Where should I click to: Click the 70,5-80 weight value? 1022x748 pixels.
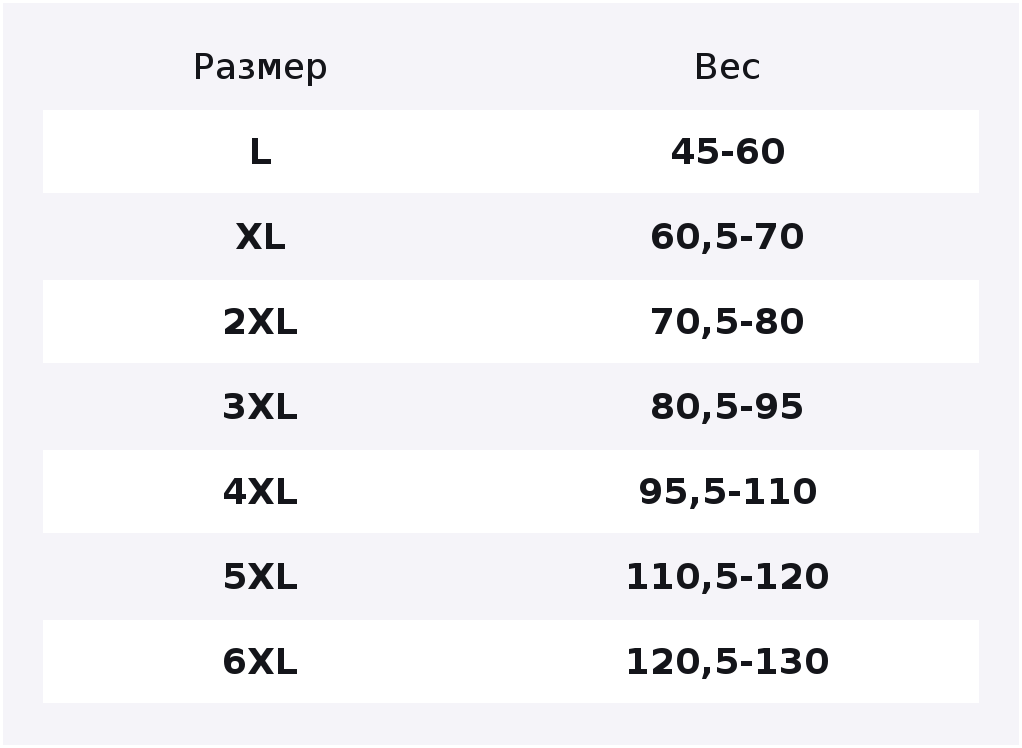point(727,322)
